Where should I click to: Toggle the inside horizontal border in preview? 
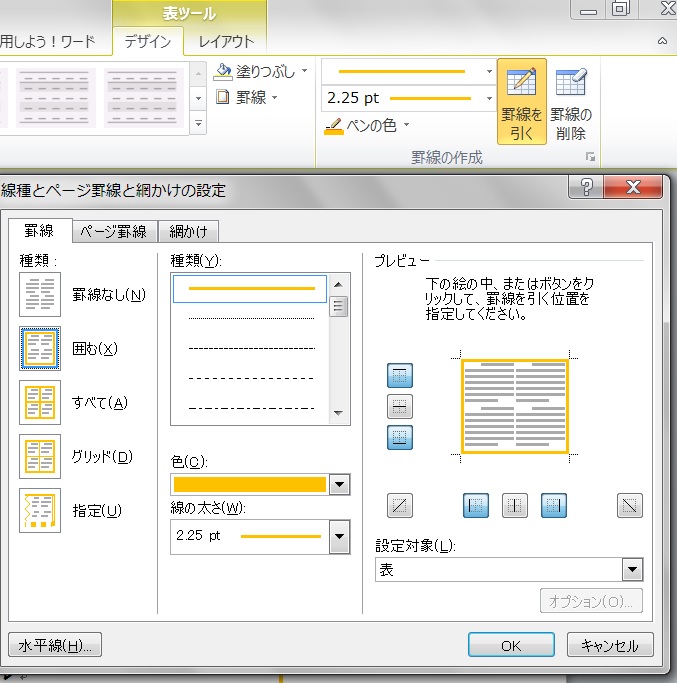click(399, 406)
